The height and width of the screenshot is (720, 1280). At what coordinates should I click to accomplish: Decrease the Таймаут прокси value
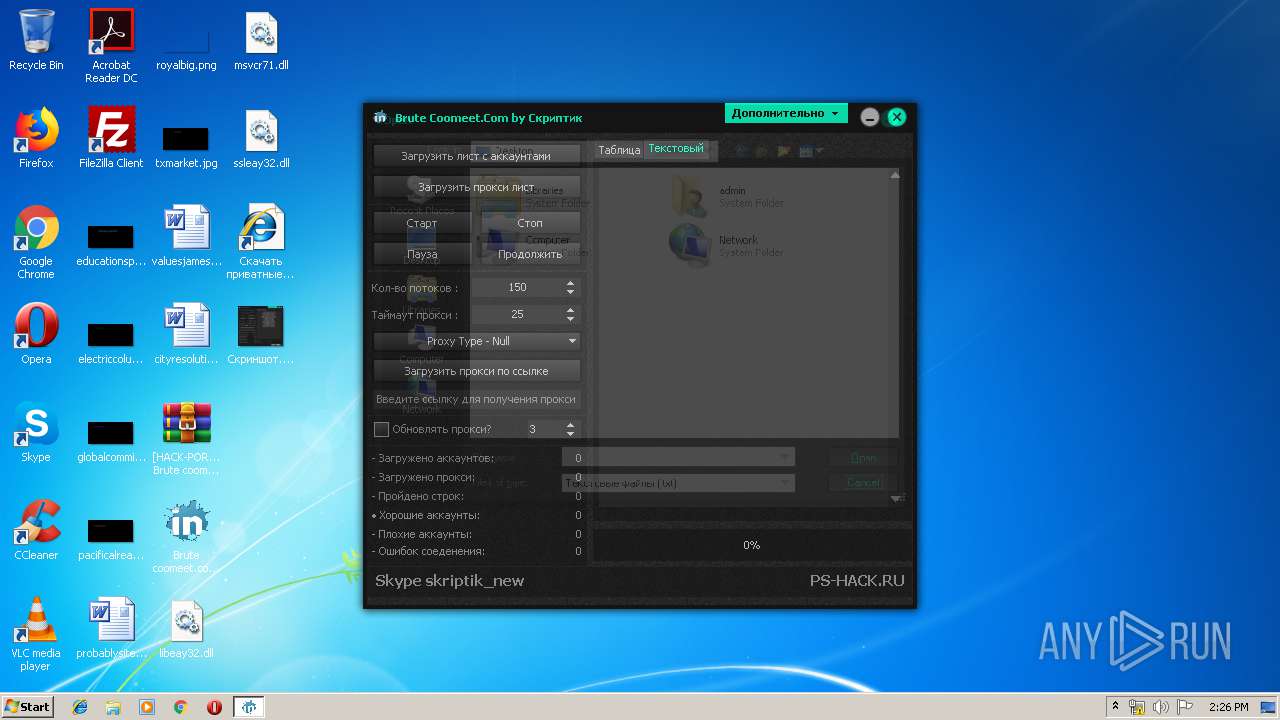570,318
